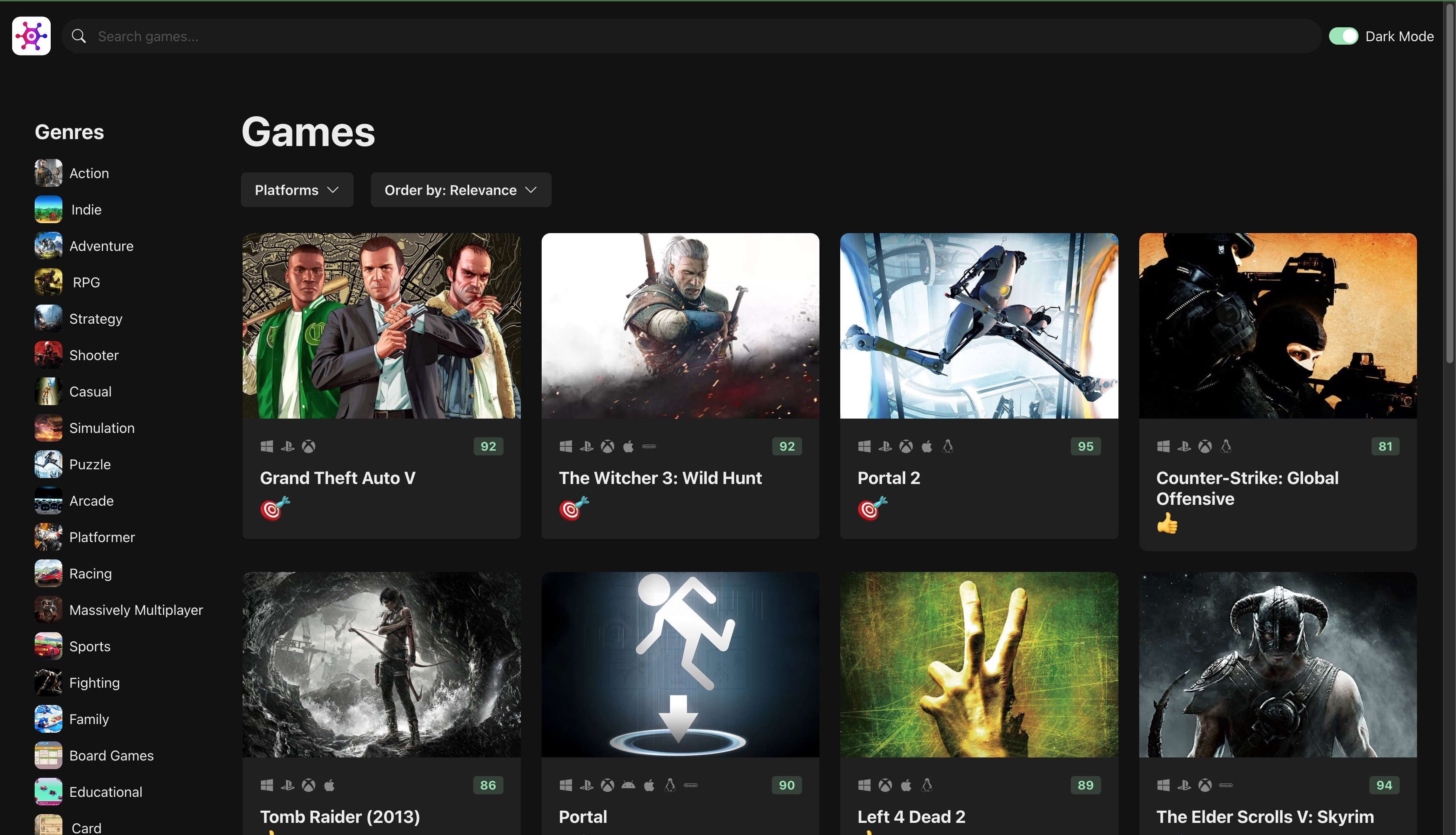Click in the Search games field

(688, 36)
